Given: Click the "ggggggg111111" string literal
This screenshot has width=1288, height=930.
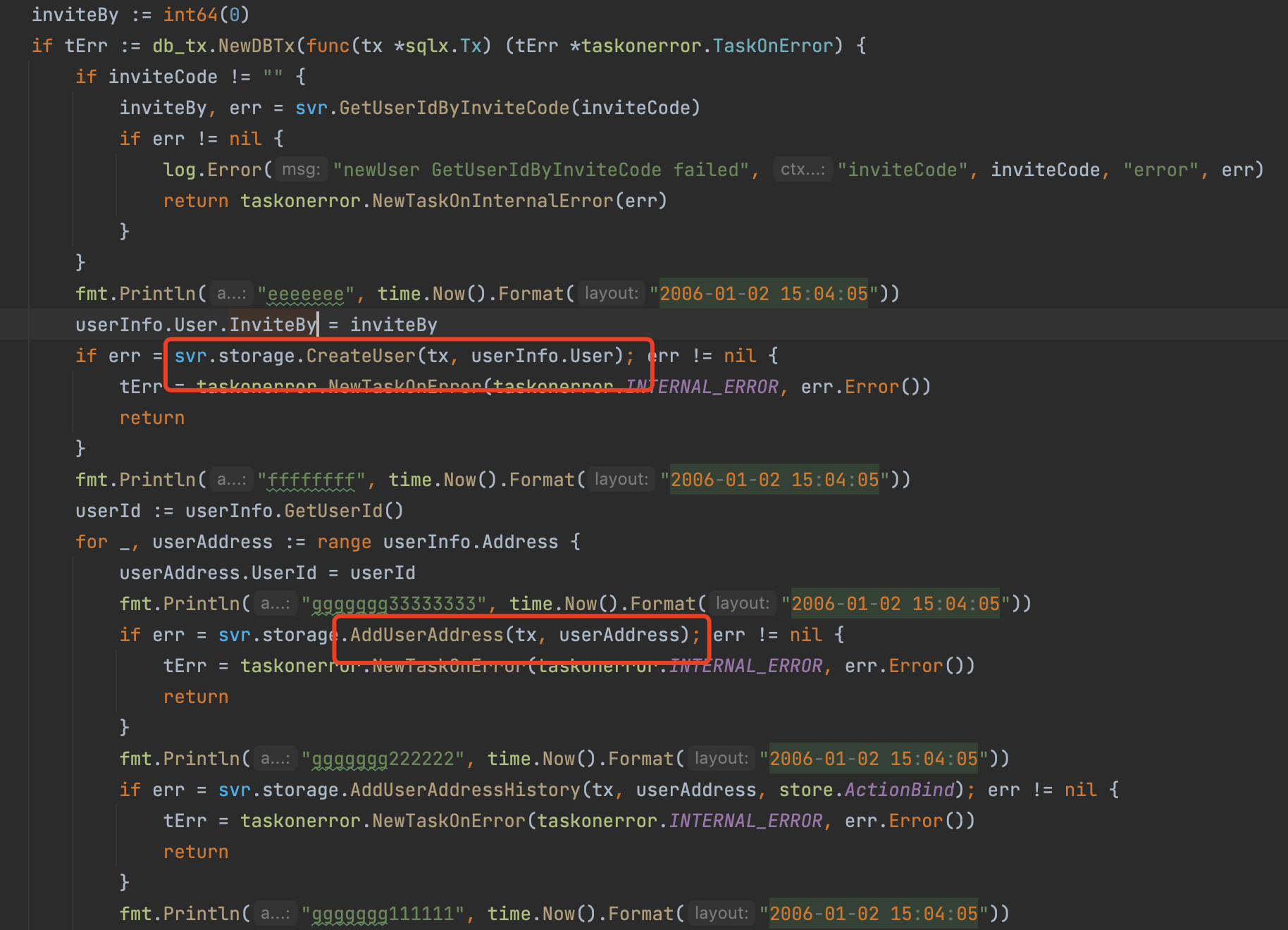Looking at the screenshot, I should [383, 914].
